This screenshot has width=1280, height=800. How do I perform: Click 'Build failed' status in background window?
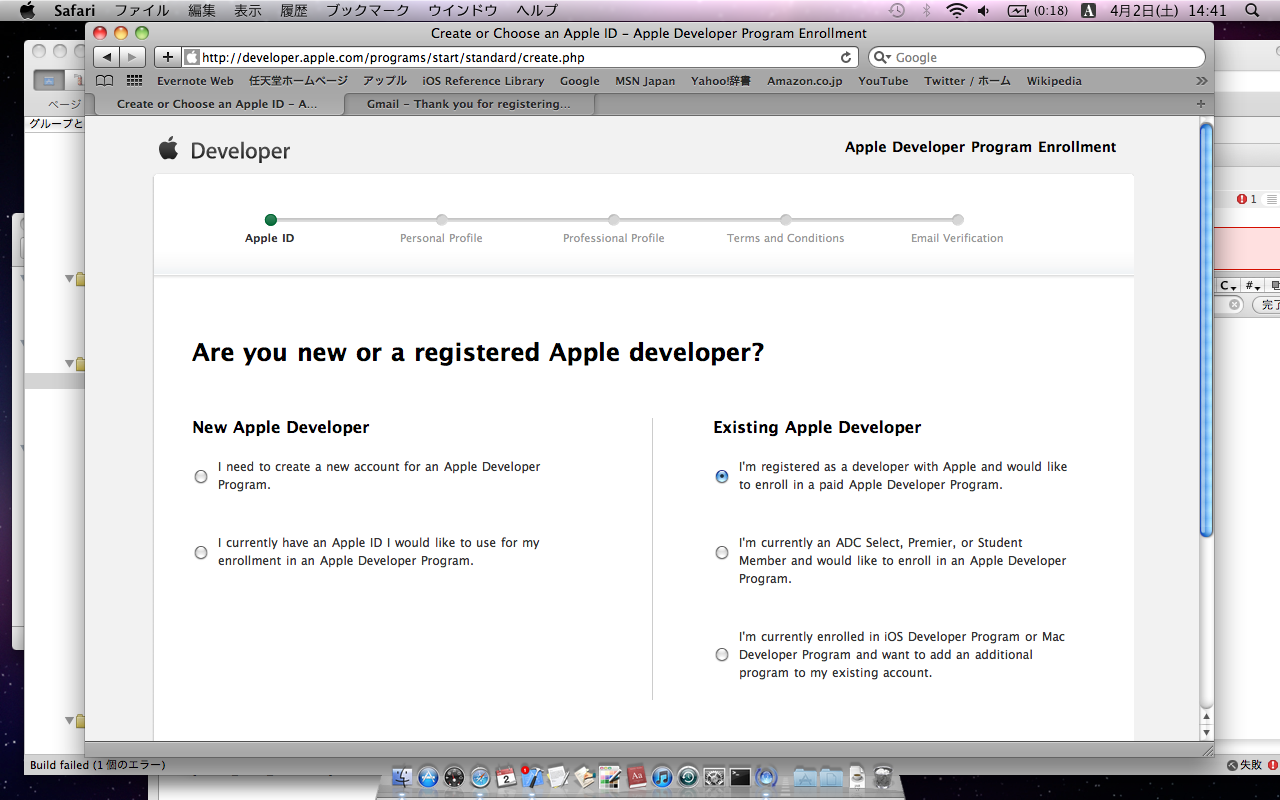point(98,765)
